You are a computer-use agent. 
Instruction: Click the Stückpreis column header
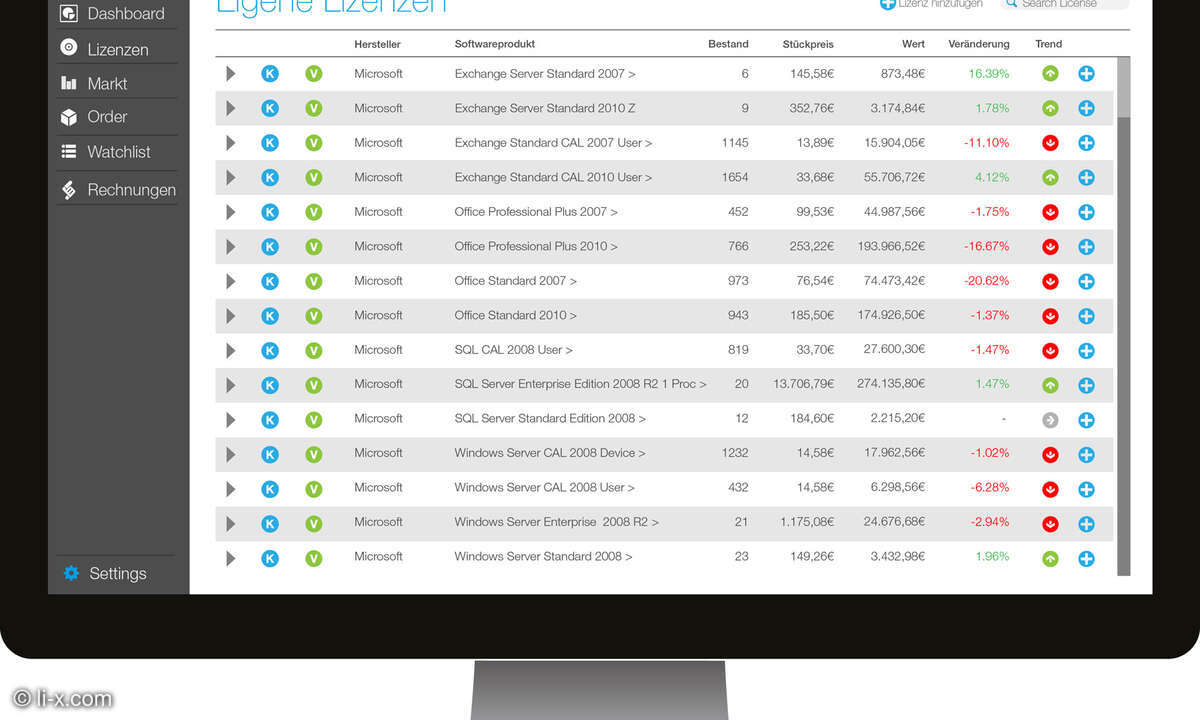point(808,44)
